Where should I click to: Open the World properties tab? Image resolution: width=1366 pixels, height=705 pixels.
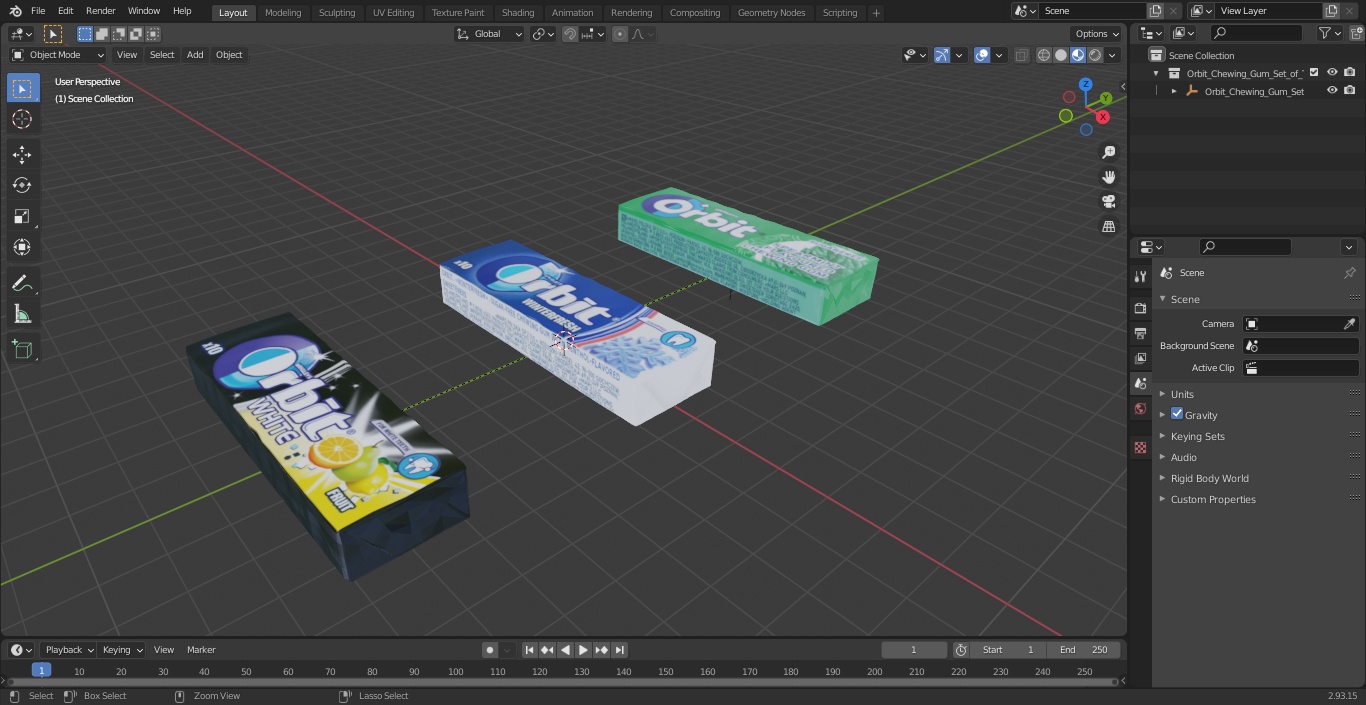click(1140, 409)
